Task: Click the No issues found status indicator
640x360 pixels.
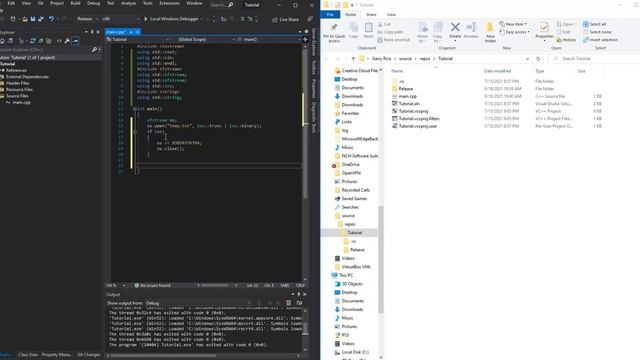Action: coord(153,285)
